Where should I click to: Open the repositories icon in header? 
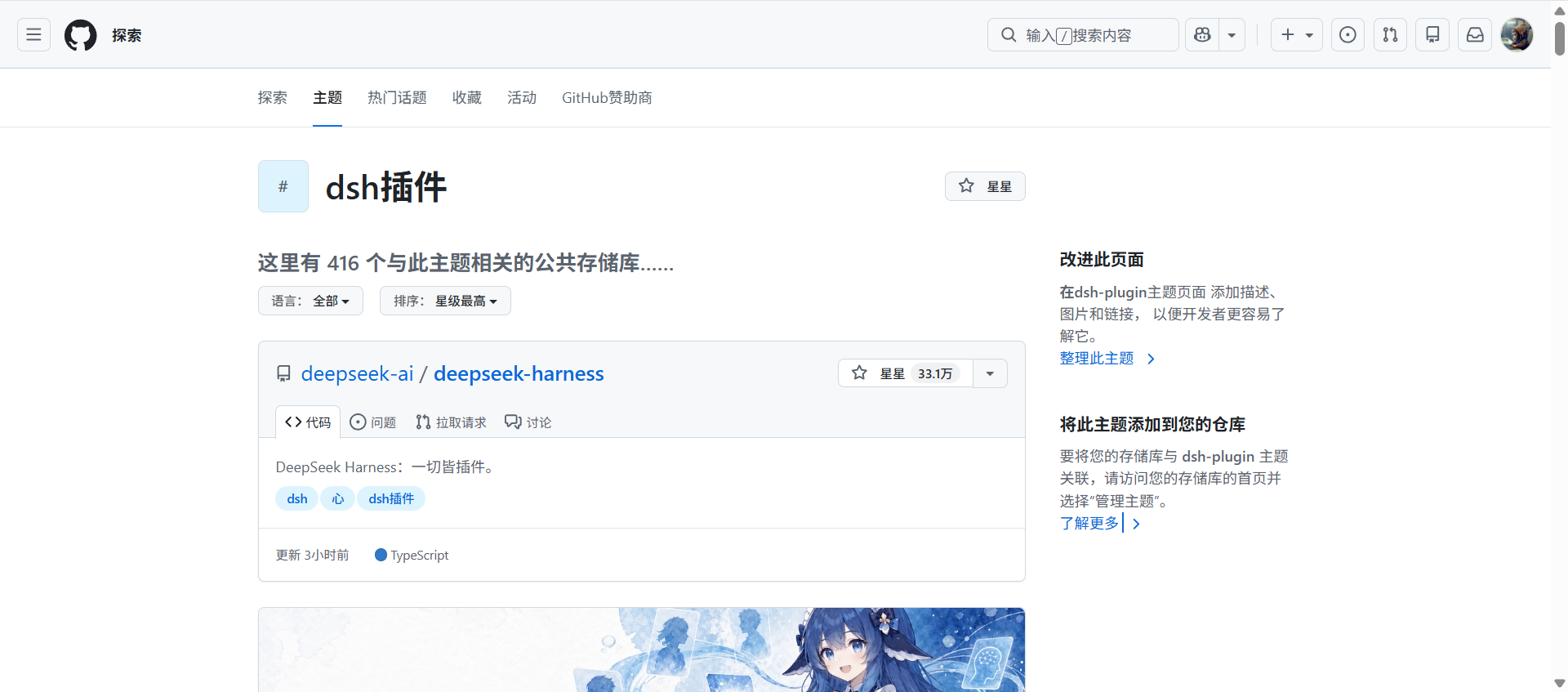click(1432, 35)
